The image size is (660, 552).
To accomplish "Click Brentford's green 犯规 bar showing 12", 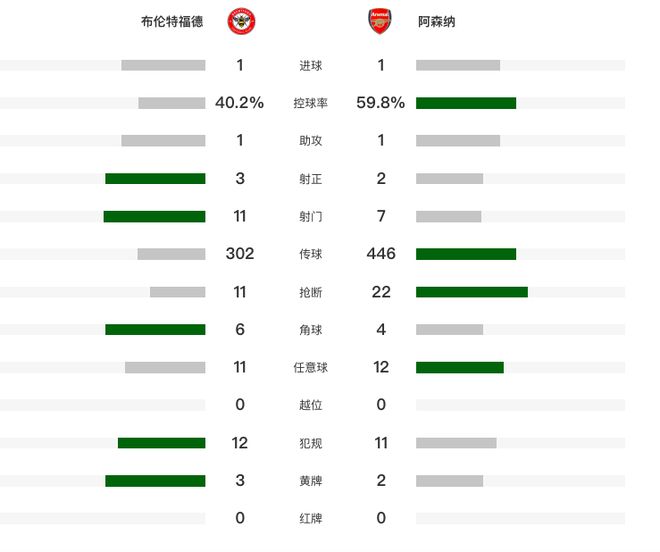I will pos(161,443).
